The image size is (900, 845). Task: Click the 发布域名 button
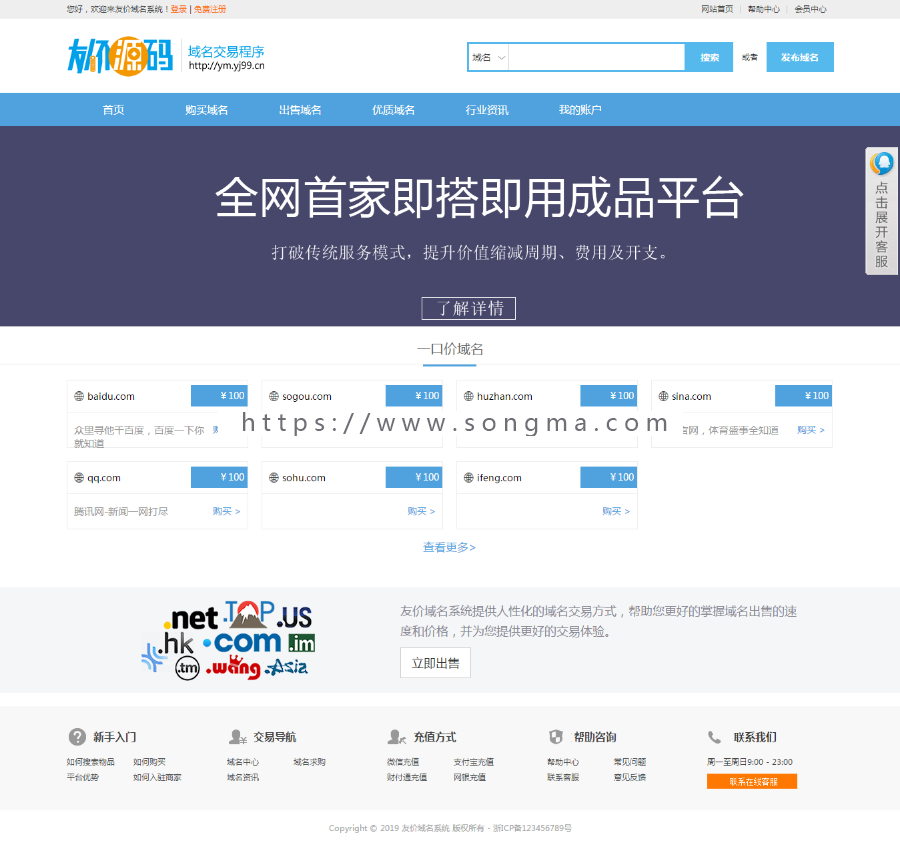click(800, 57)
